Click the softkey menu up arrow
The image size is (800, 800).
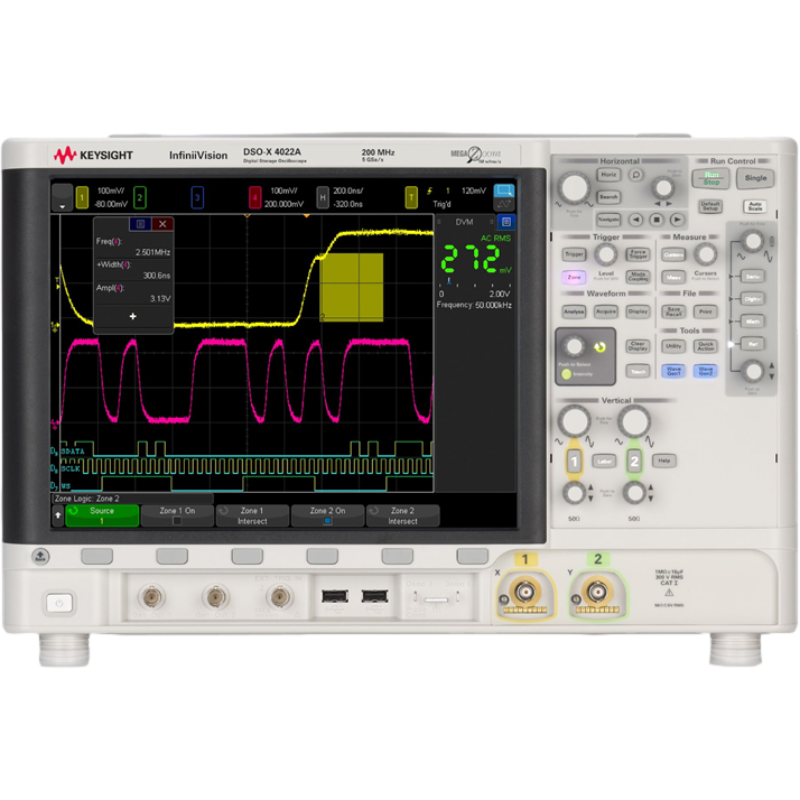(x=58, y=515)
